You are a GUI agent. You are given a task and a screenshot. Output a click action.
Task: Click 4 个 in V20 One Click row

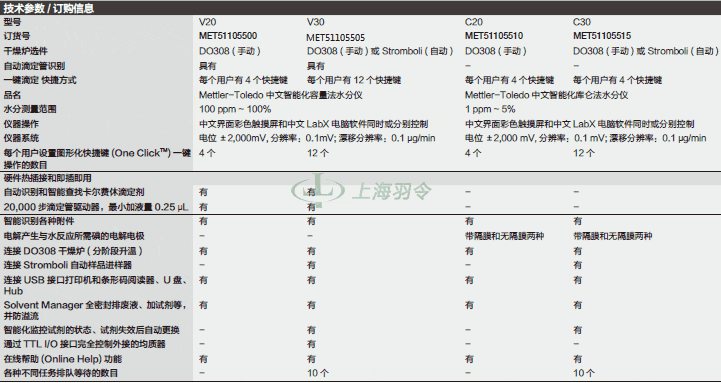pos(207,153)
